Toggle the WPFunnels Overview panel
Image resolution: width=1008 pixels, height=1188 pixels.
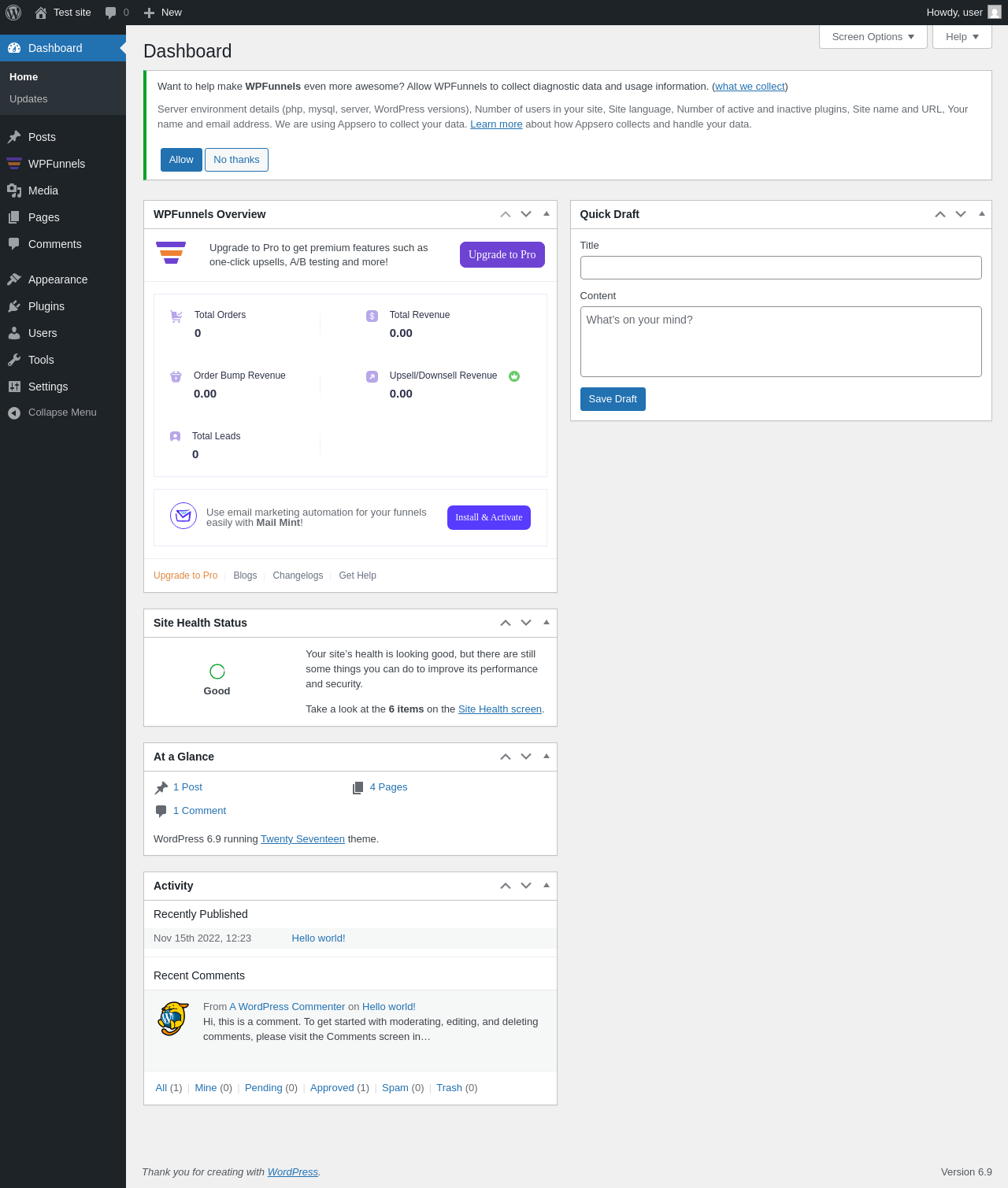(547, 213)
